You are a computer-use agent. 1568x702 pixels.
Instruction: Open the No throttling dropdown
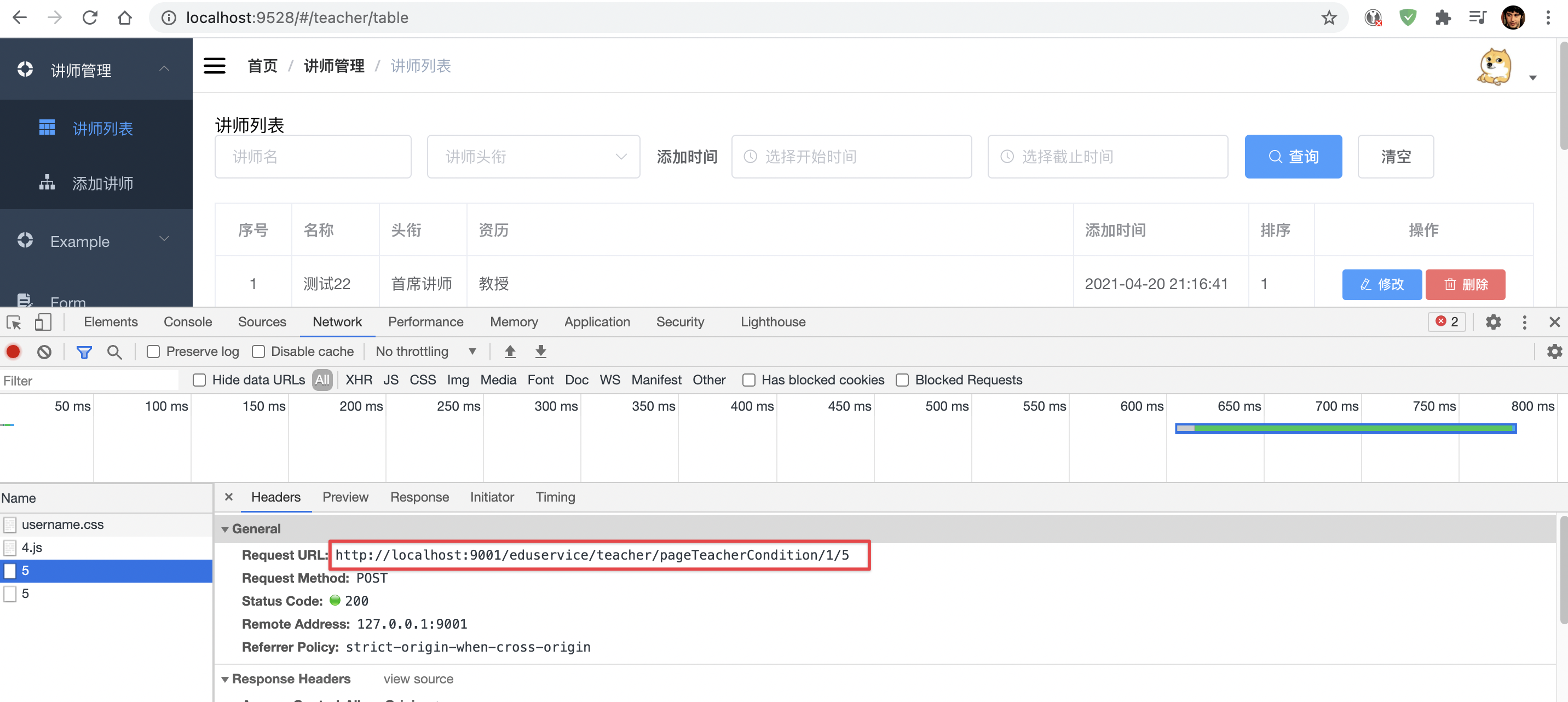pos(425,352)
